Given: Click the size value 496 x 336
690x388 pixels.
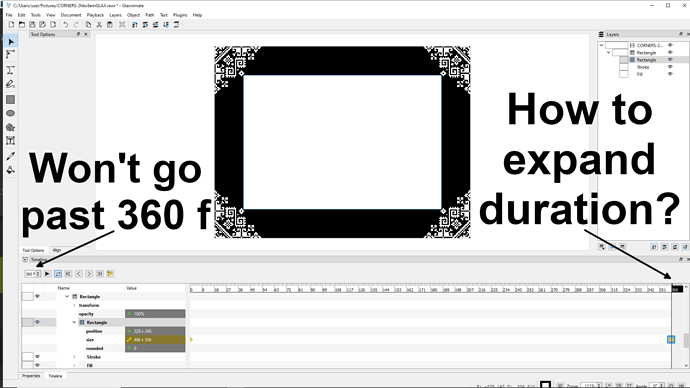Looking at the screenshot, I should click(155, 340).
